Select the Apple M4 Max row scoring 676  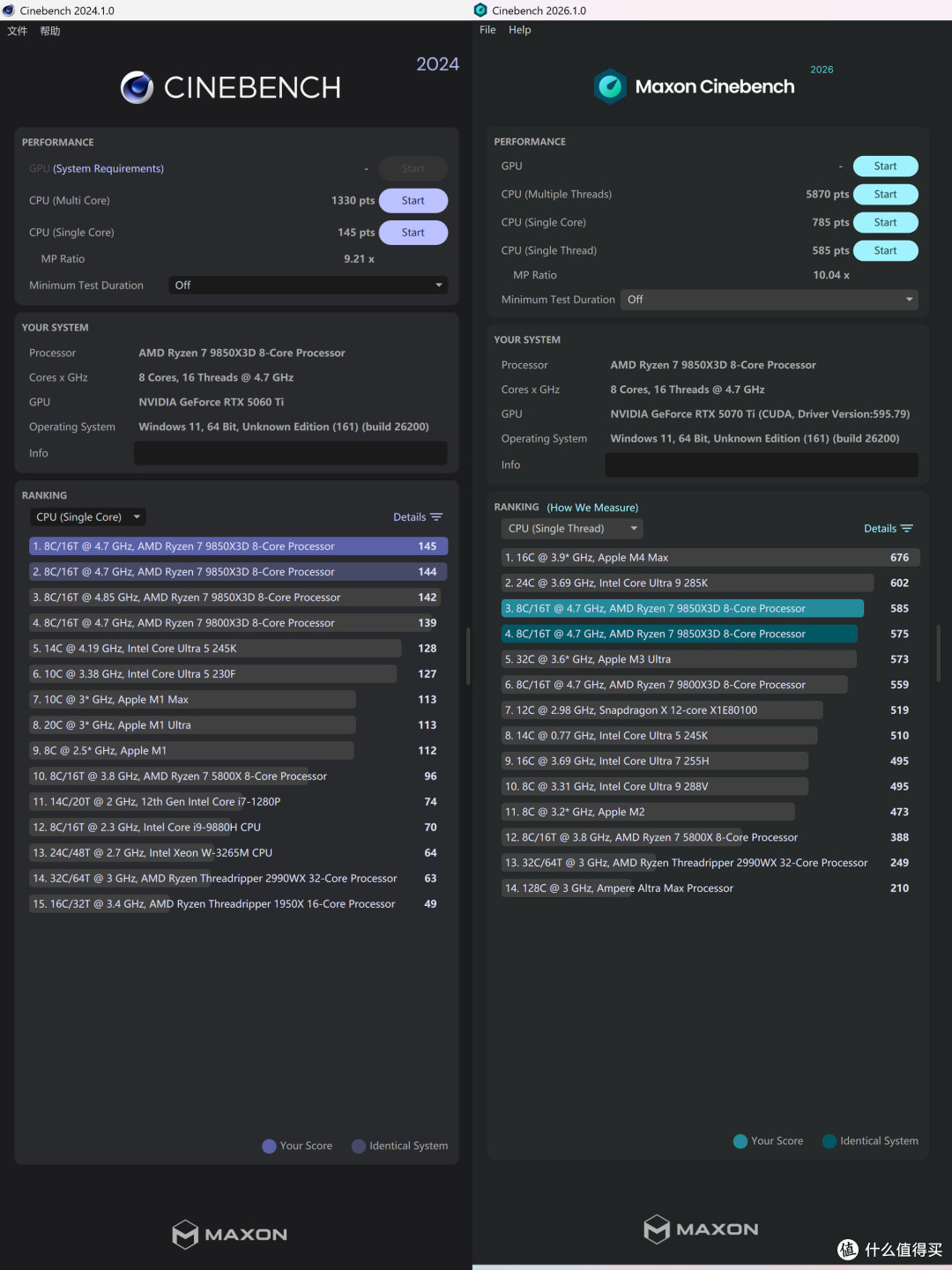click(x=710, y=558)
